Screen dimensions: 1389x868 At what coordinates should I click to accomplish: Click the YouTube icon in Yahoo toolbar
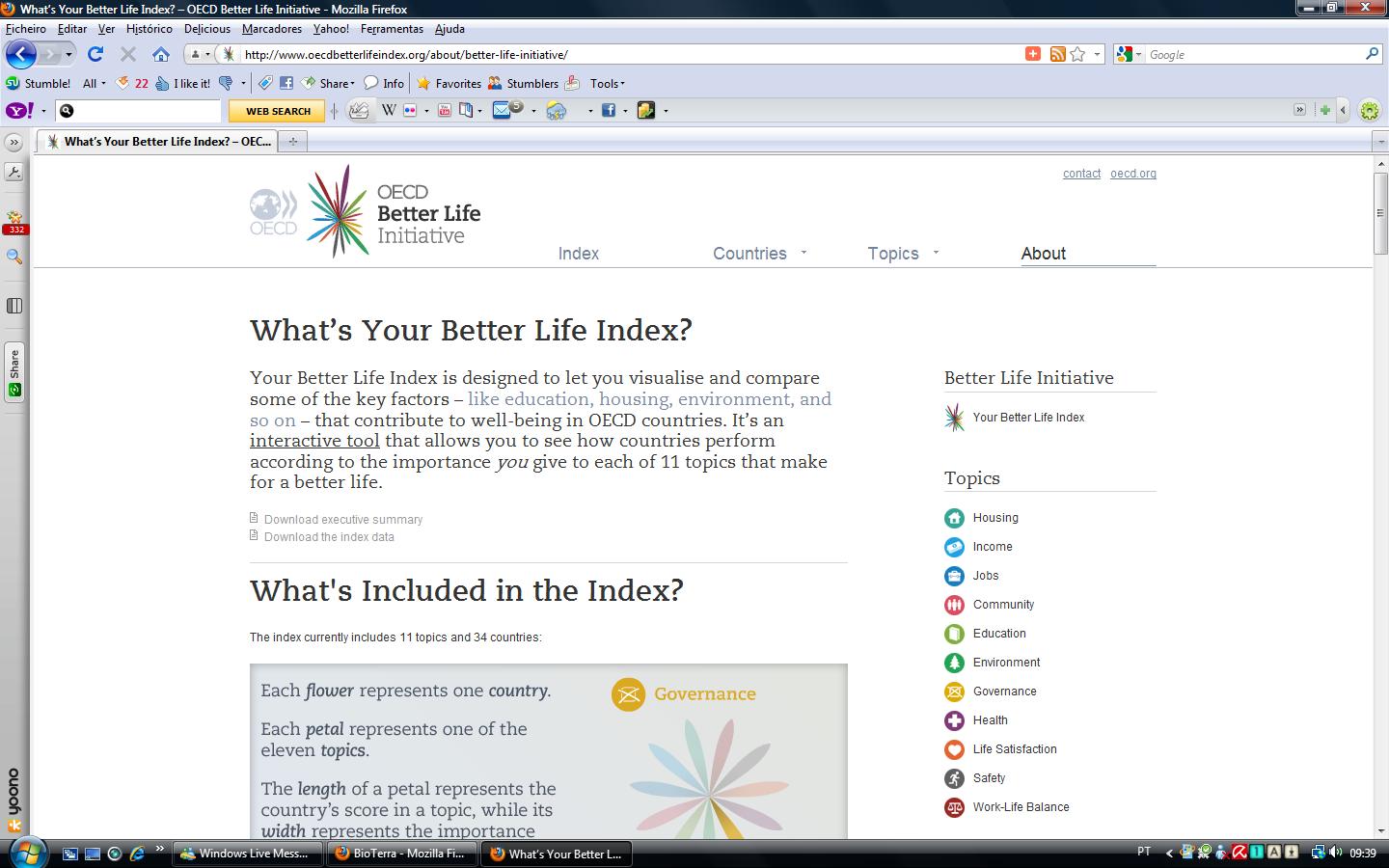click(445, 111)
